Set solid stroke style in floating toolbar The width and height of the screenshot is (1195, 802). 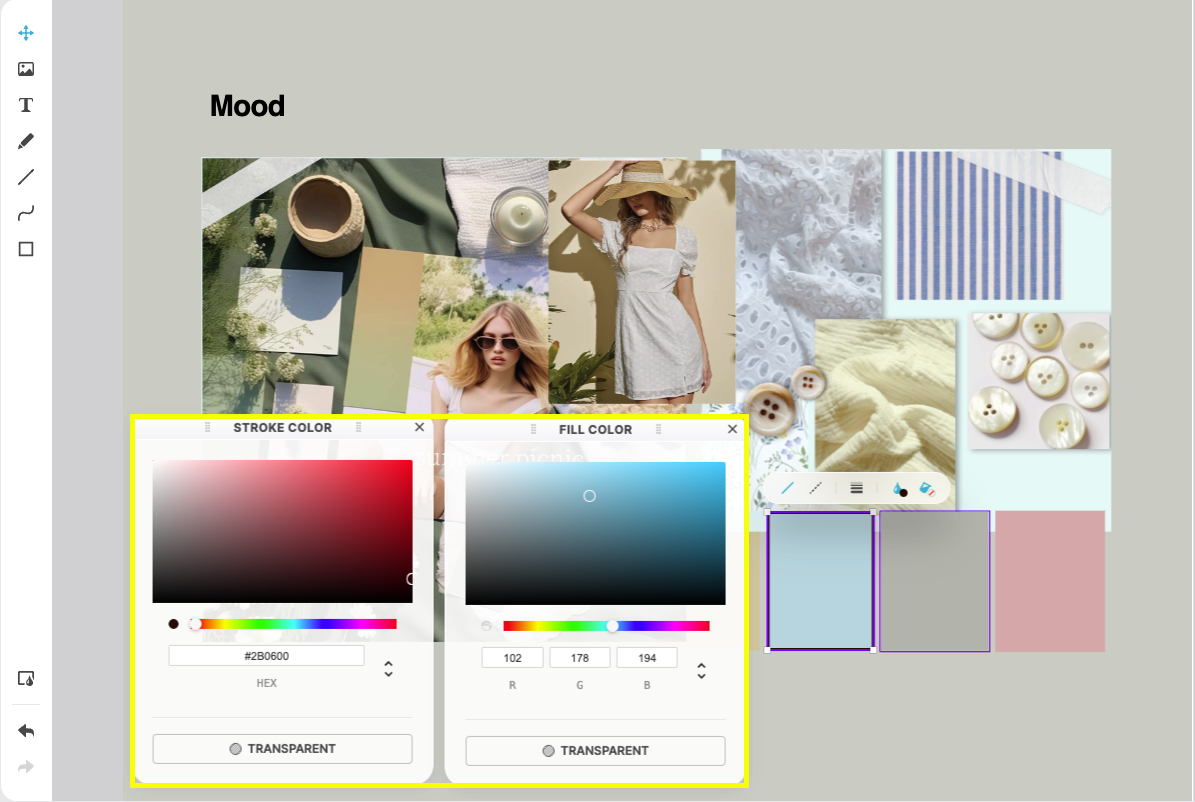pos(787,488)
